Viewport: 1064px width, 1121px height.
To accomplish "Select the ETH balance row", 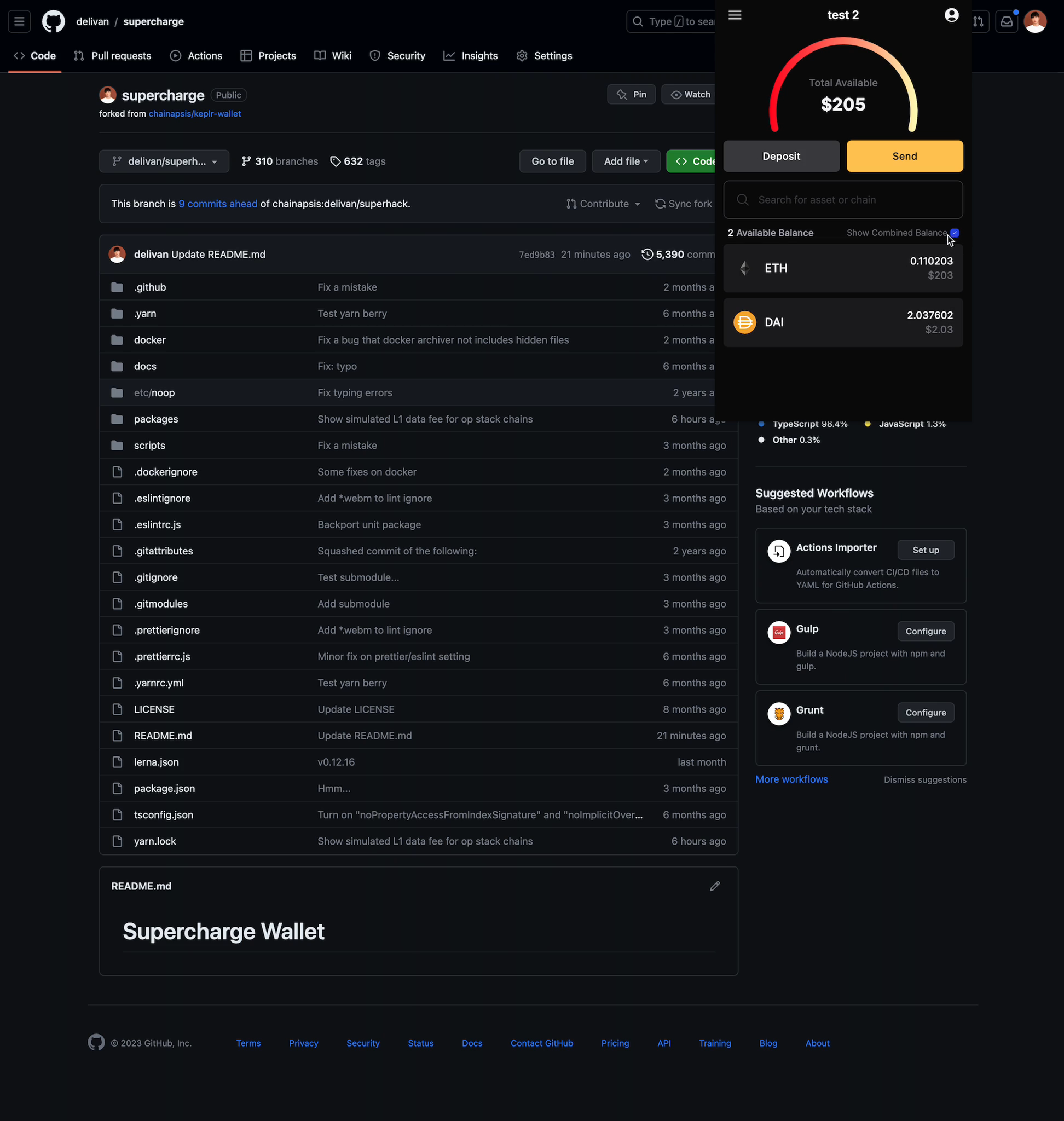I will [843, 268].
